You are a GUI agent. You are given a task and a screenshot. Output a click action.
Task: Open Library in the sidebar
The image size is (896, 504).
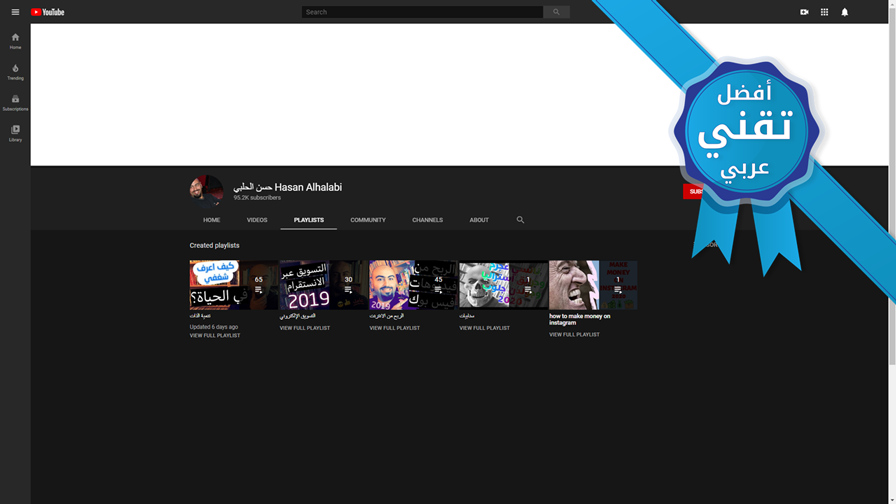(15, 134)
